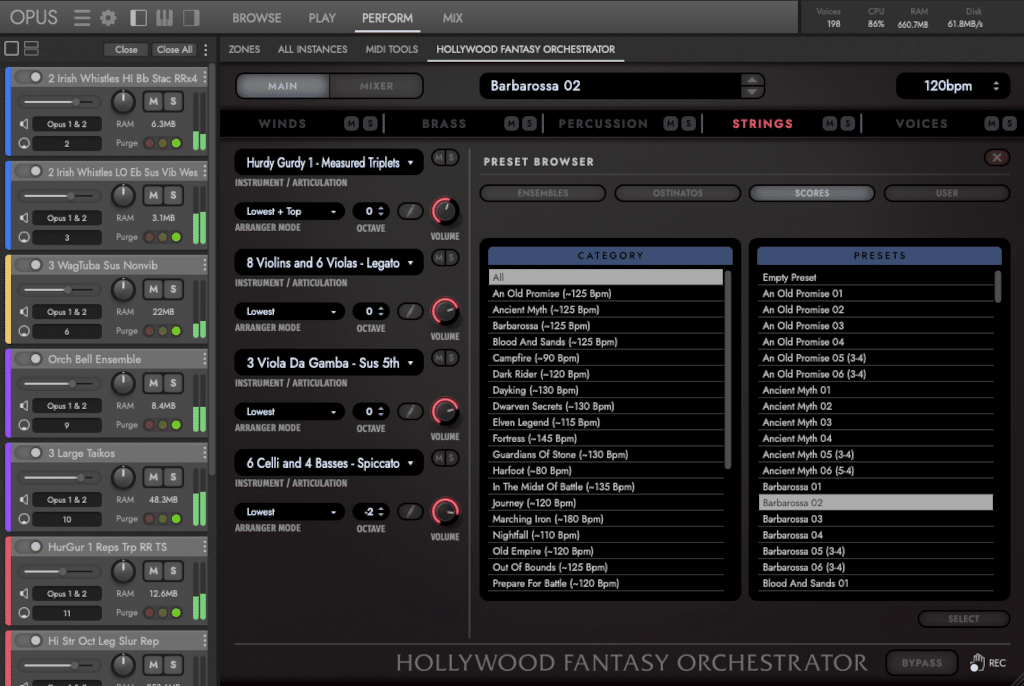Open arranger mode dropdown under 3 Viola Da Gamba

coord(290,412)
